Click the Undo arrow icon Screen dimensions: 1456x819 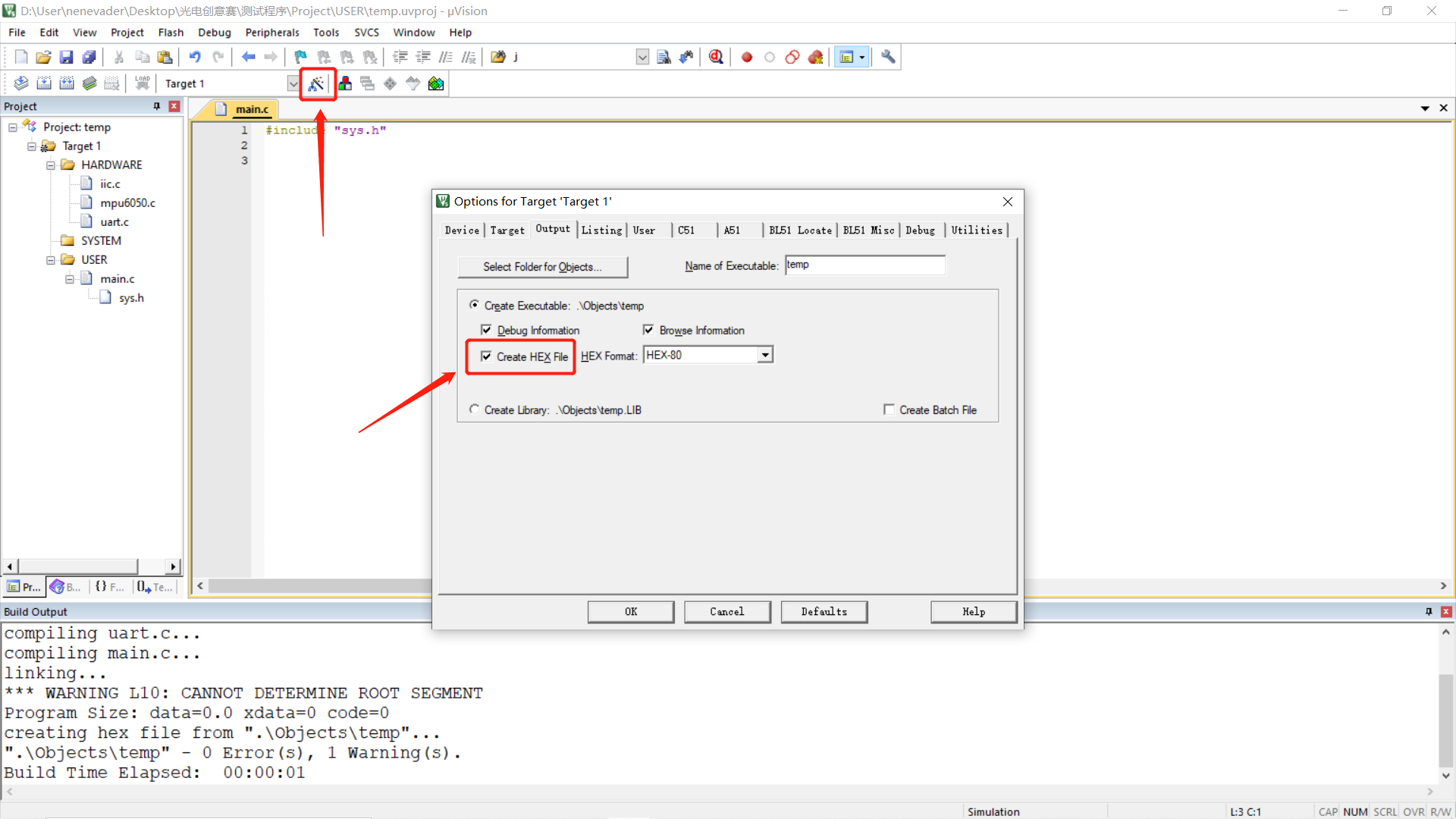point(195,57)
